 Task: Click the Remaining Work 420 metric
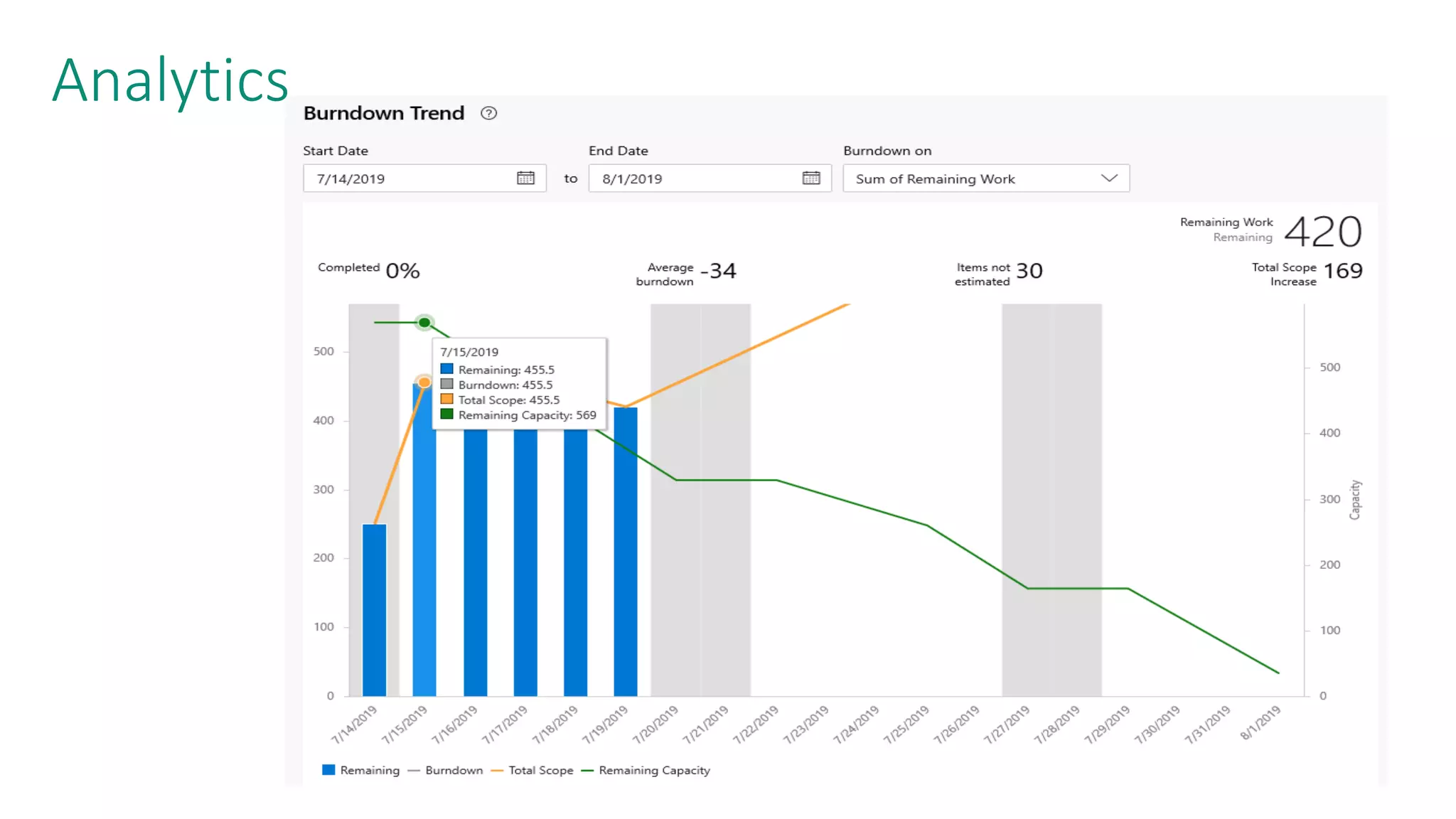[x=1322, y=232]
